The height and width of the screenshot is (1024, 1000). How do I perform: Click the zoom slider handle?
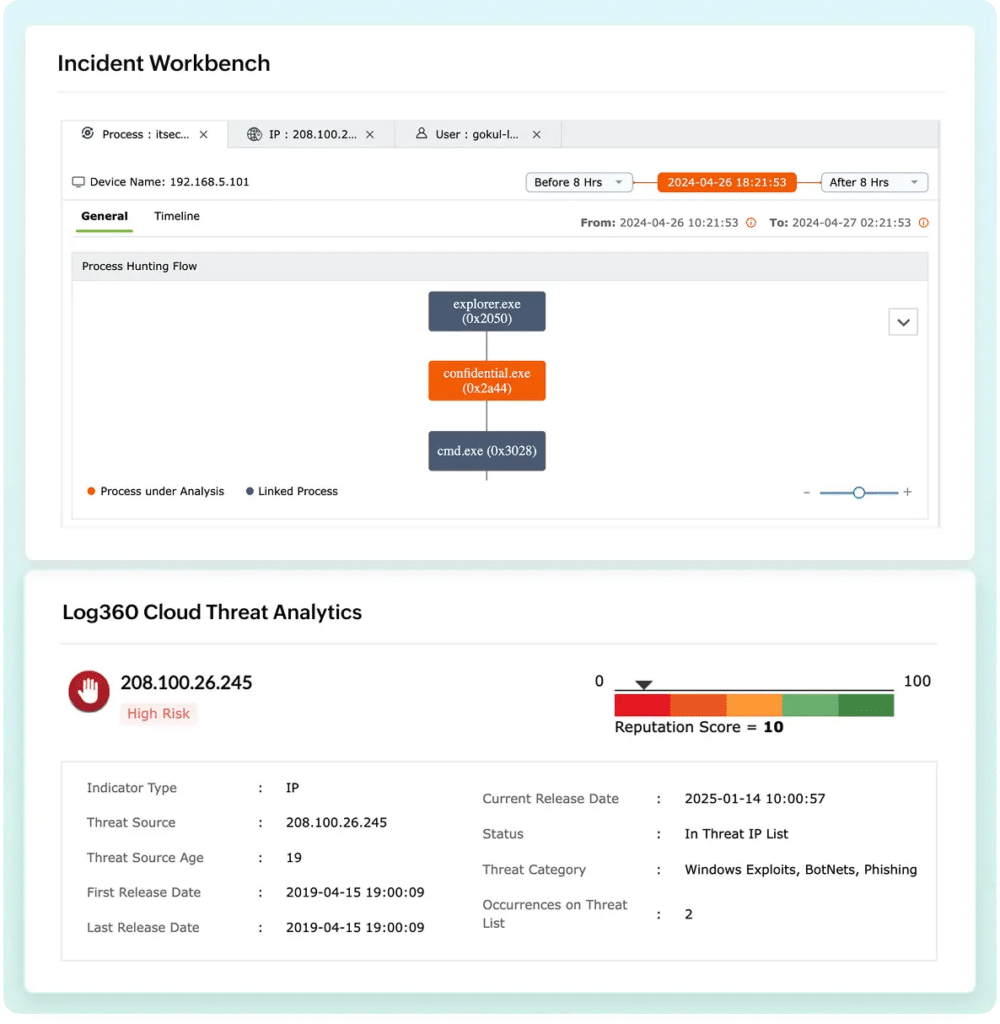pos(858,492)
